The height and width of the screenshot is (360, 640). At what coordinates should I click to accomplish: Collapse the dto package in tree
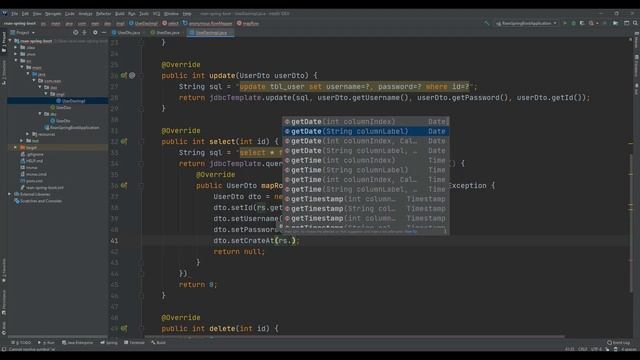pyautogui.click(x=40, y=114)
